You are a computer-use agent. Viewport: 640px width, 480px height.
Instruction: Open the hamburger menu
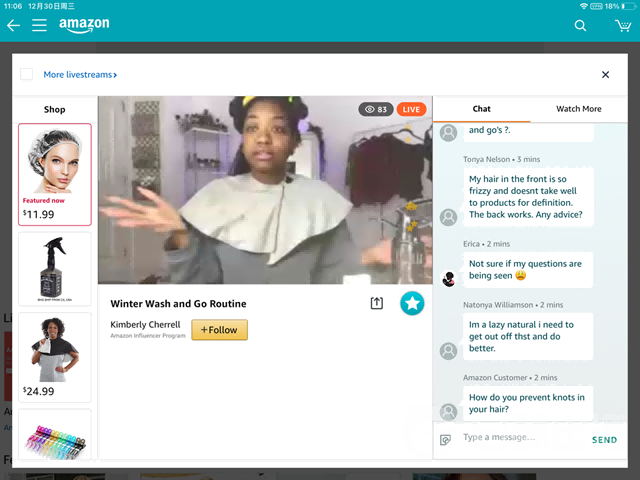coord(39,25)
